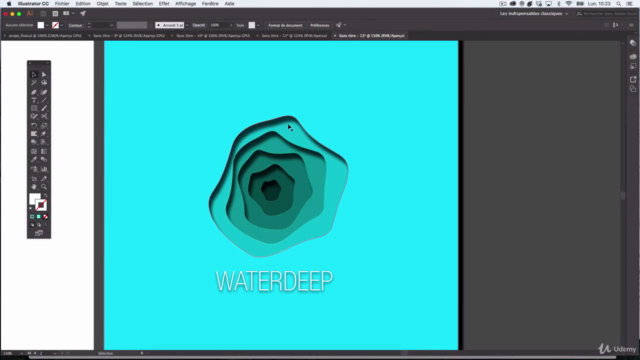This screenshot has height=360, width=640.
Task: Select the Shape Builder tool
Action: click(34, 142)
